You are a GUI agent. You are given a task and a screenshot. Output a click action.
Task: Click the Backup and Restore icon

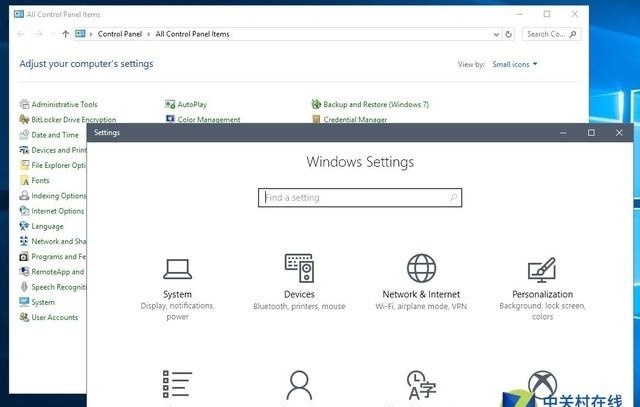(x=316, y=104)
